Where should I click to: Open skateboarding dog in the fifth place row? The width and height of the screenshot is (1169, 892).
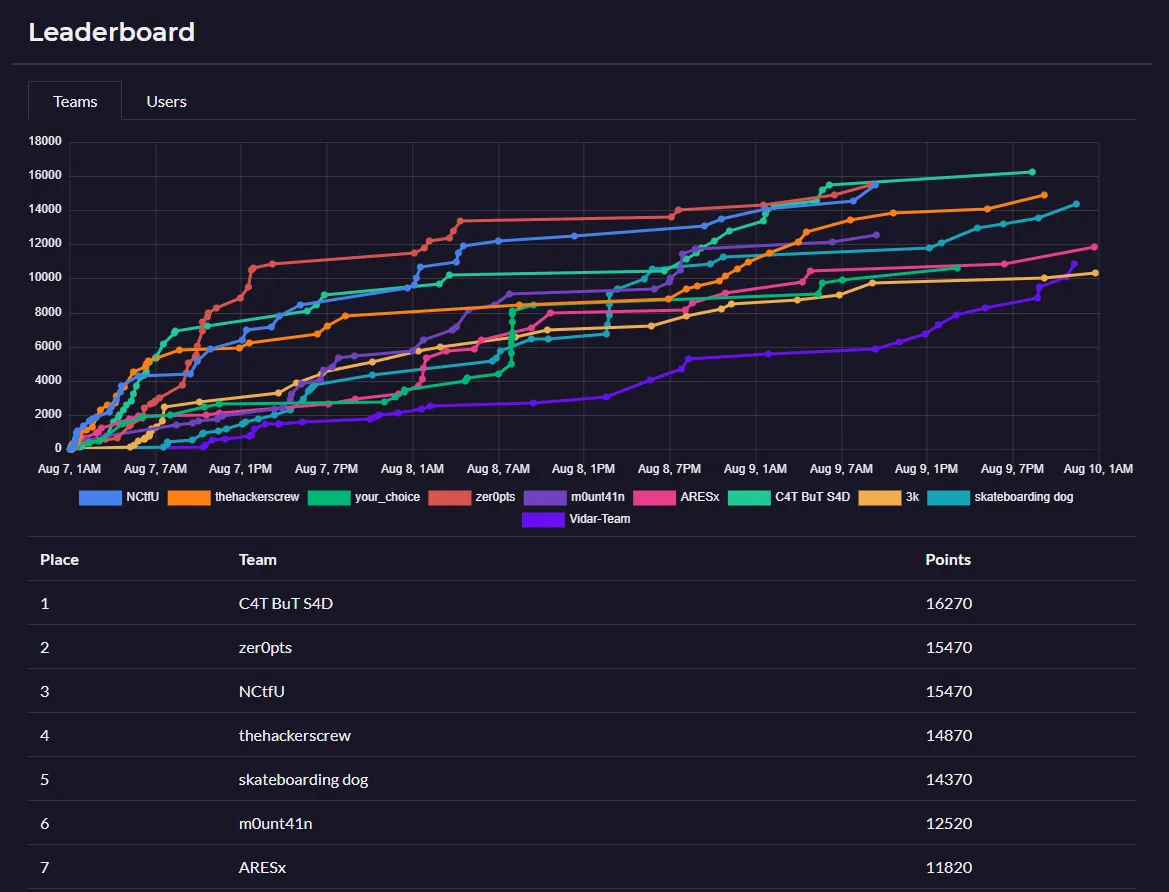tap(303, 780)
